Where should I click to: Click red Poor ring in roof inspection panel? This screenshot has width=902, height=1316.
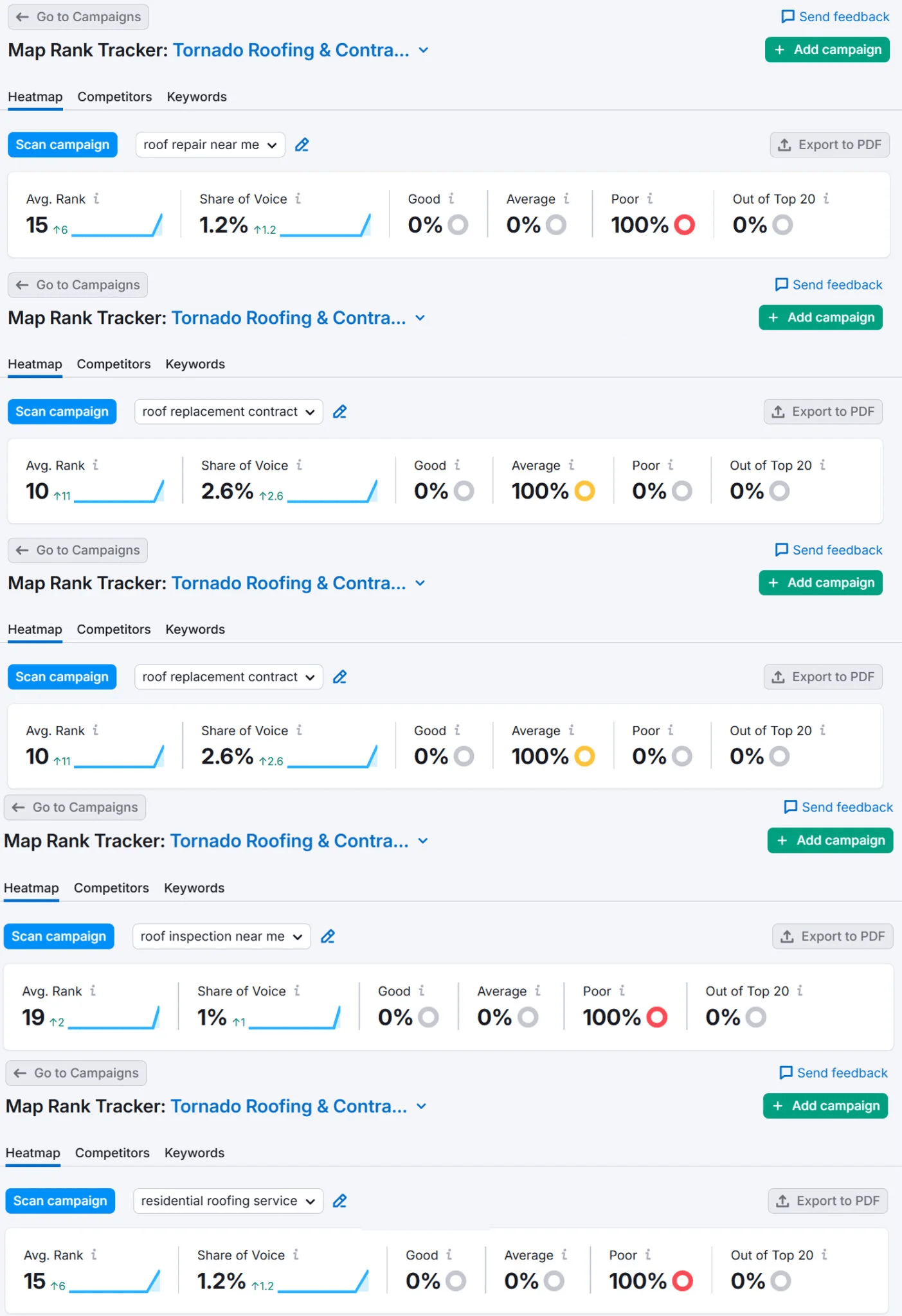[656, 1017]
